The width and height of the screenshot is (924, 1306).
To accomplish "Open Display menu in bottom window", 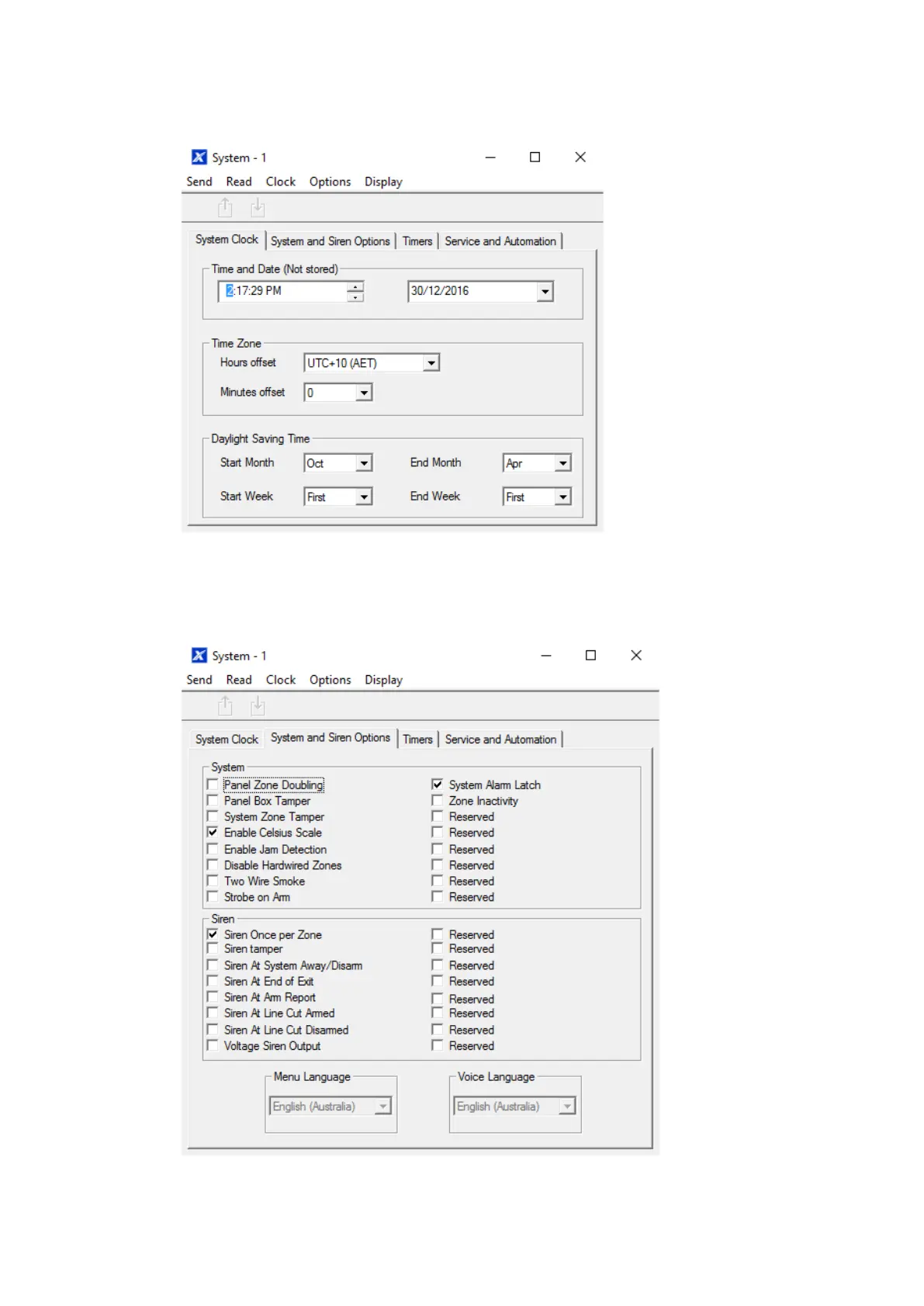I will pos(384,680).
